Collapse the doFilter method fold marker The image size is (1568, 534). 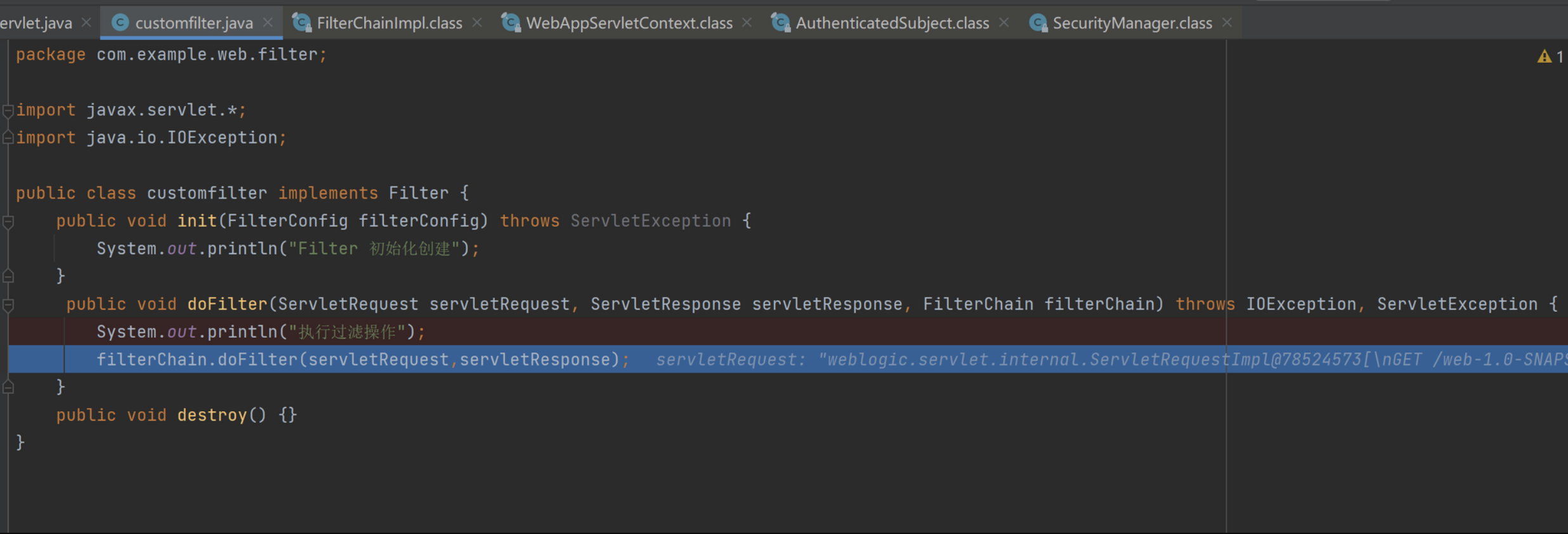point(8,305)
